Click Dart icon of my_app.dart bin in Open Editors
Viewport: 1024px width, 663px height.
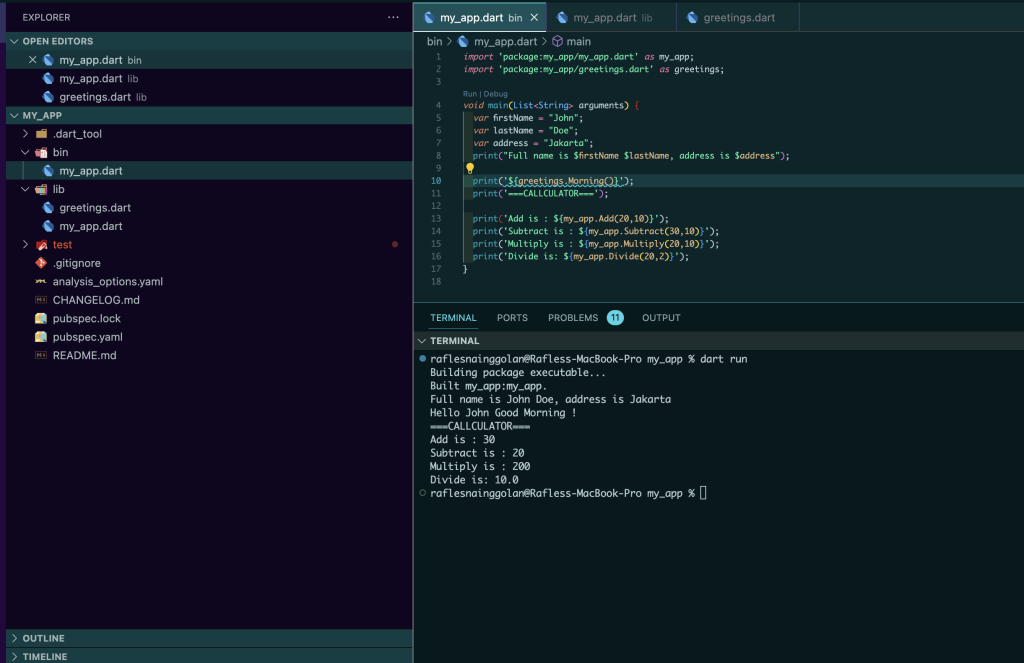pos(48,59)
